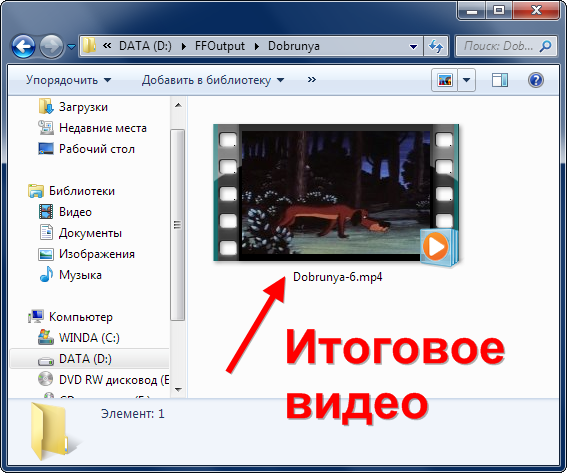Open the Видео library
This screenshot has height=473, width=567.
pos(75,212)
